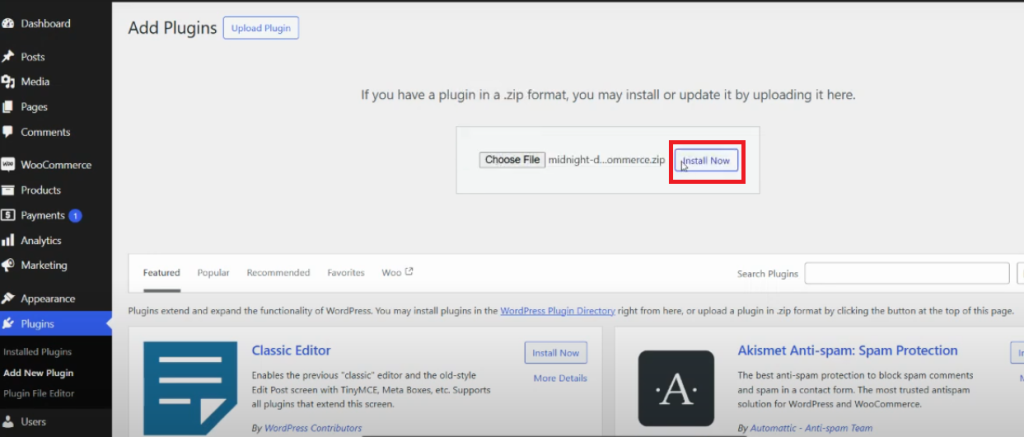Click the Dashboard gauge icon in sidebar
The height and width of the screenshot is (437, 1024).
pyautogui.click(x=8, y=23)
